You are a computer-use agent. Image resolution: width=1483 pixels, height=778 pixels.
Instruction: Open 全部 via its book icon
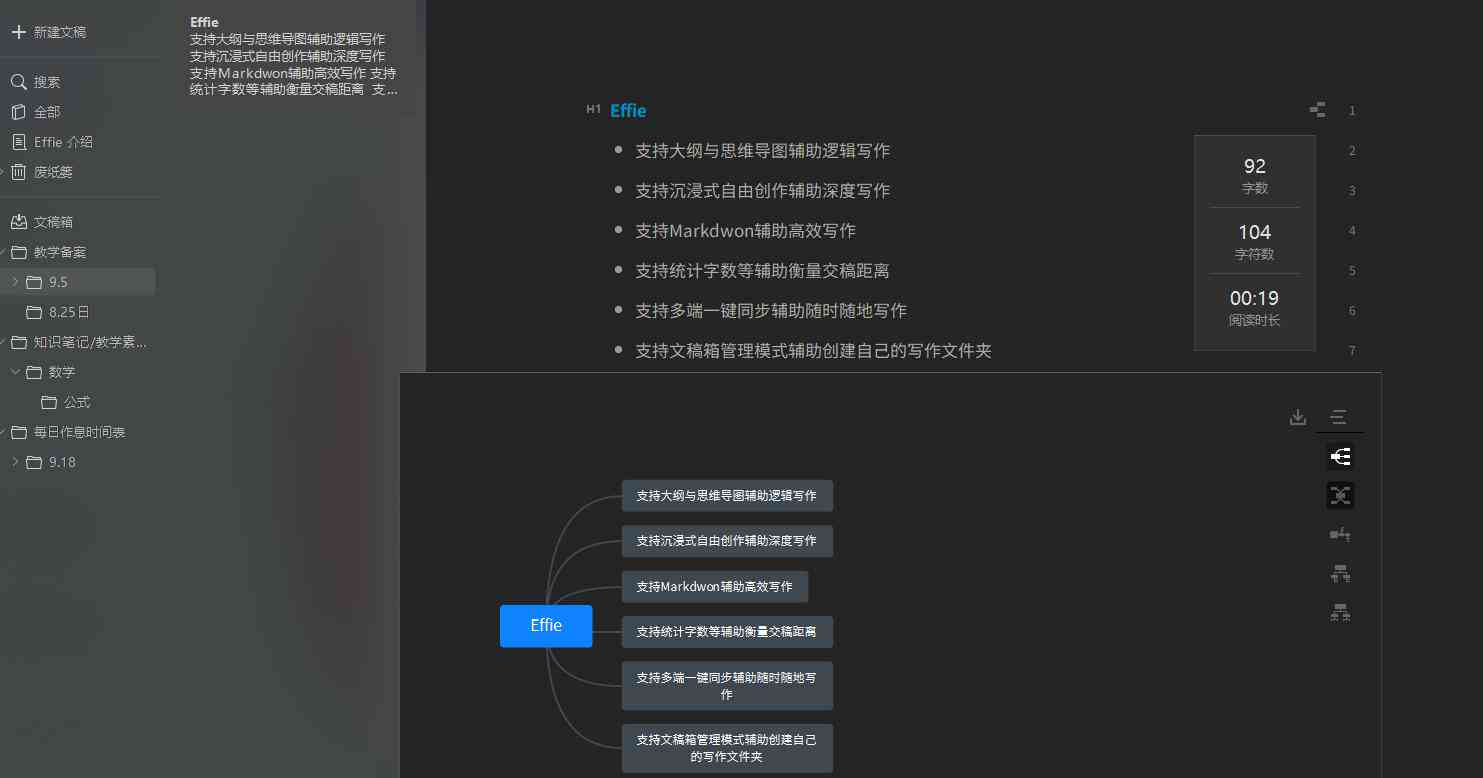[x=18, y=112]
